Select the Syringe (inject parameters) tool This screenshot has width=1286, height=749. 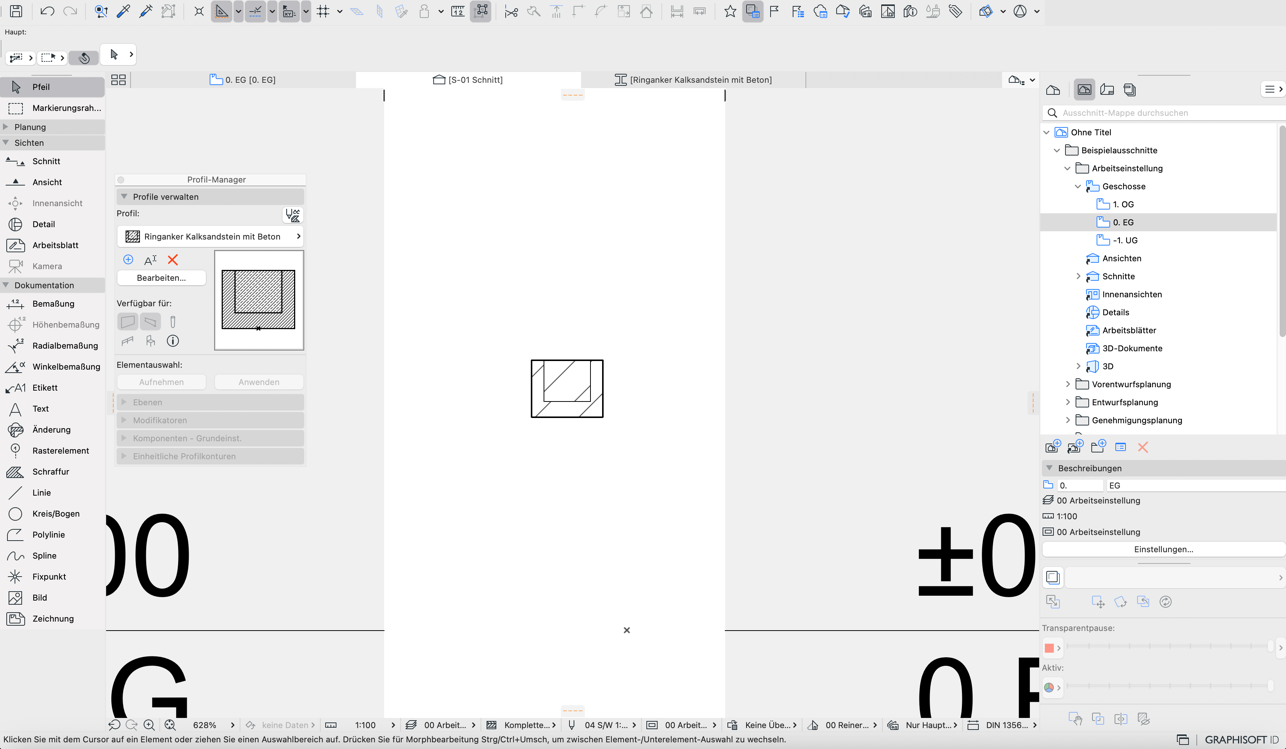(146, 12)
